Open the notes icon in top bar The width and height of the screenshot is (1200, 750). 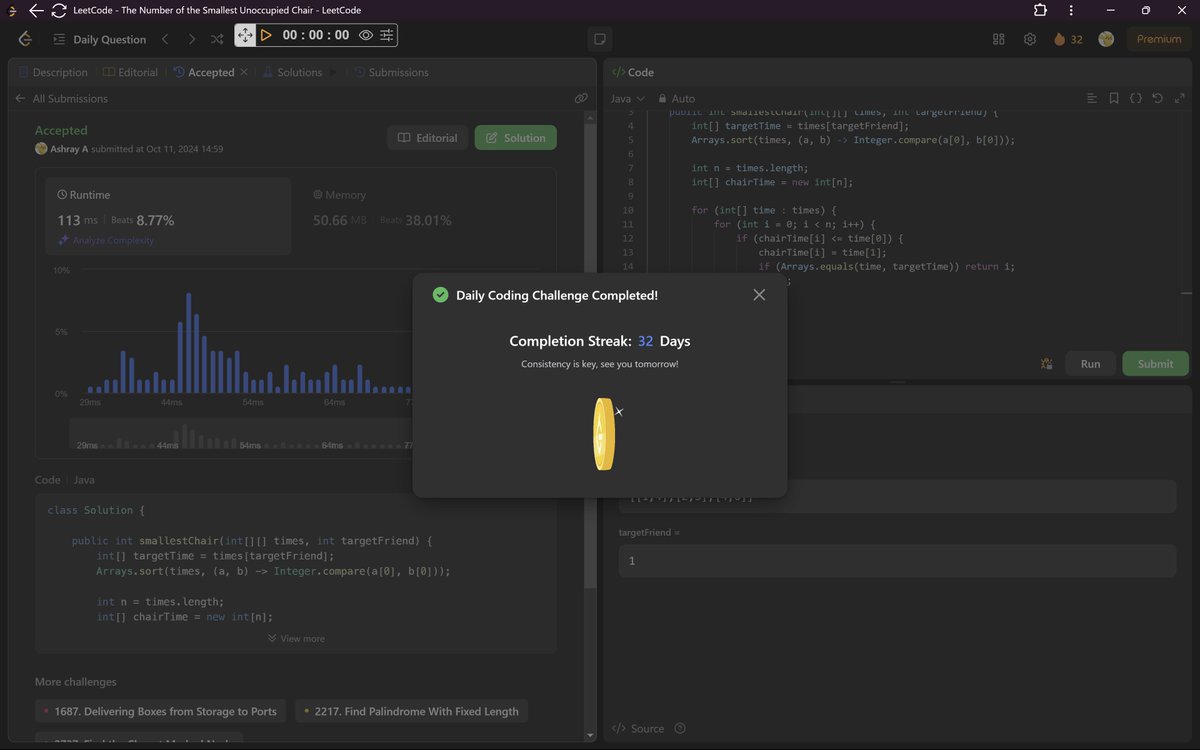click(x=600, y=39)
